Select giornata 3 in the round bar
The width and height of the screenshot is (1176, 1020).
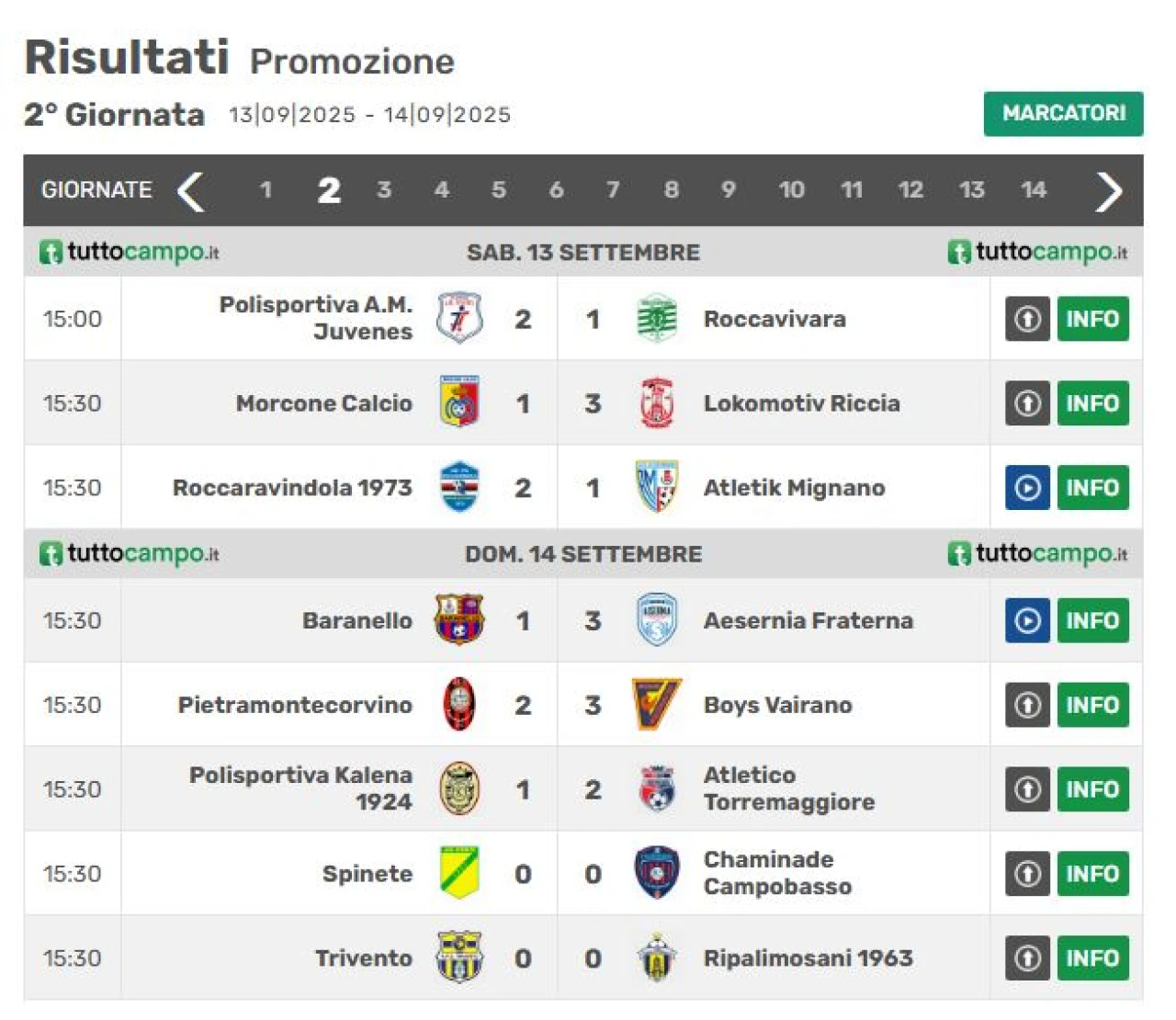point(384,190)
